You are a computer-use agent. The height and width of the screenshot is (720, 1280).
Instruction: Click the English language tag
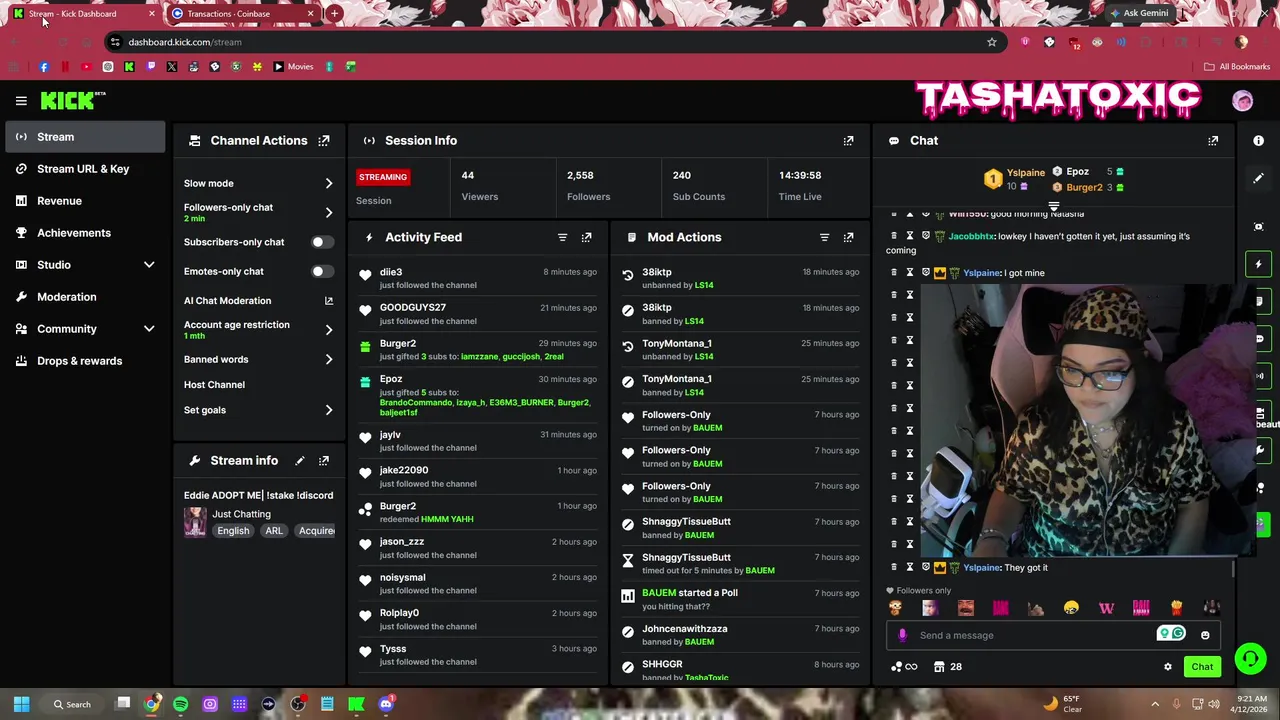click(x=233, y=531)
